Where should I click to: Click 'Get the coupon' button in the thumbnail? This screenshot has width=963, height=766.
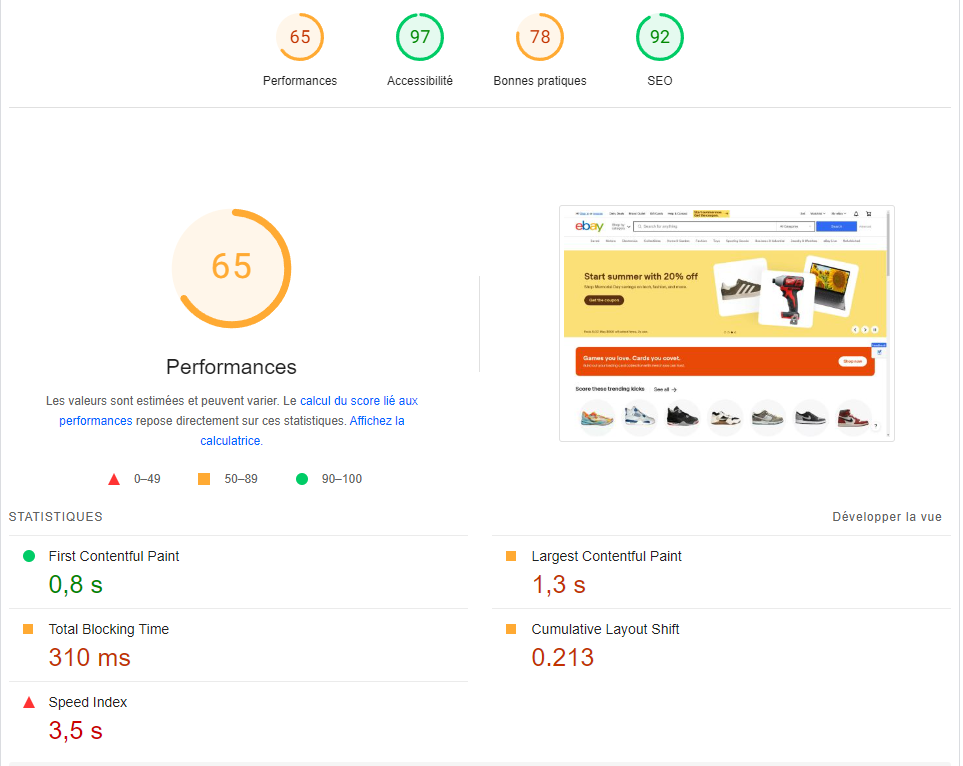tap(604, 300)
